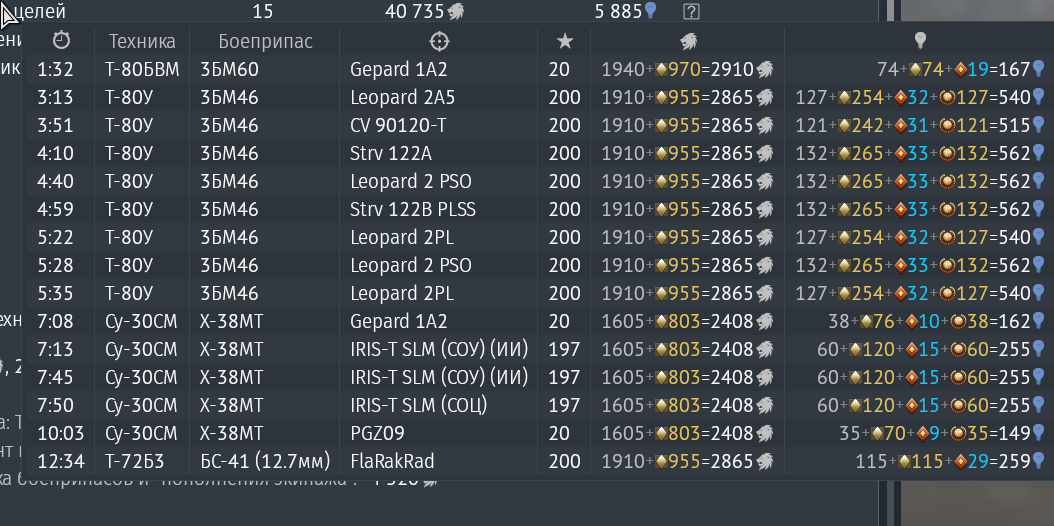The height and width of the screenshot is (526, 1054).
Task: Click the Боеприпас column header
Action: [266, 42]
